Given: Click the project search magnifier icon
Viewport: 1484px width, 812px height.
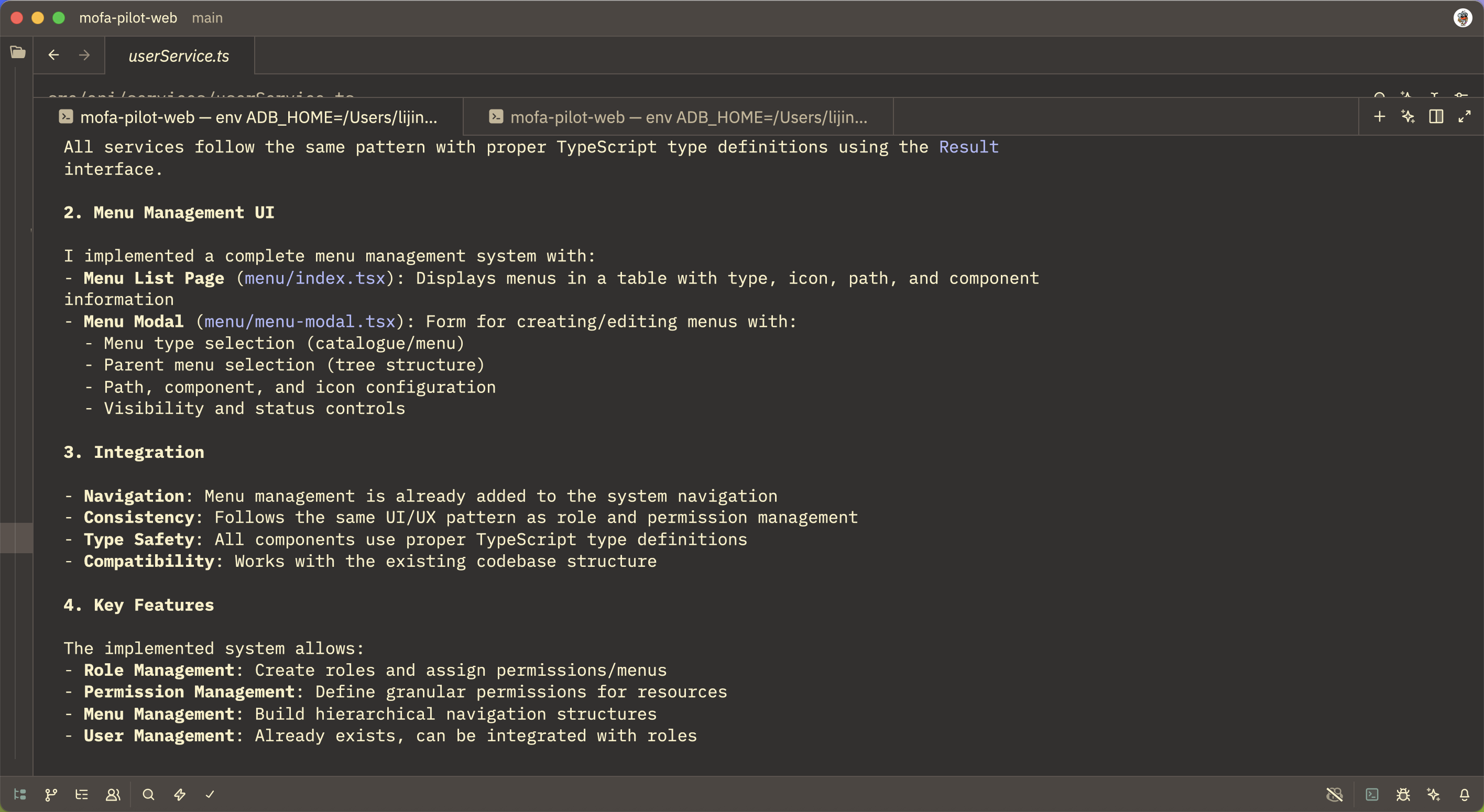Looking at the screenshot, I should [149, 795].
